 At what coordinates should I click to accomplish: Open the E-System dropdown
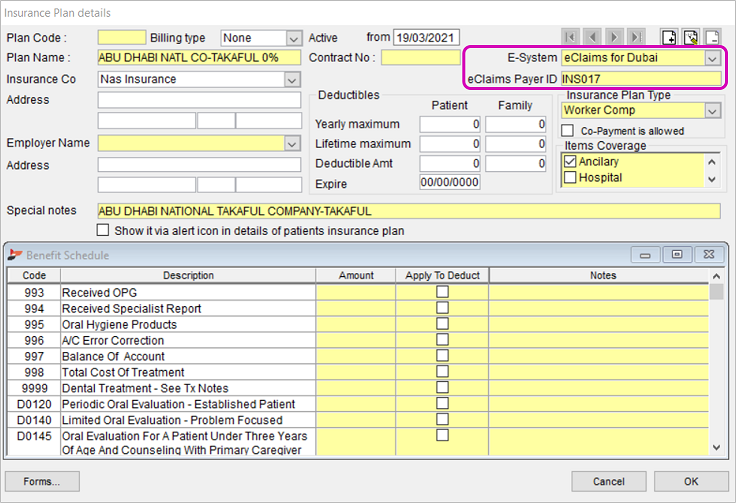click(712, 58)
